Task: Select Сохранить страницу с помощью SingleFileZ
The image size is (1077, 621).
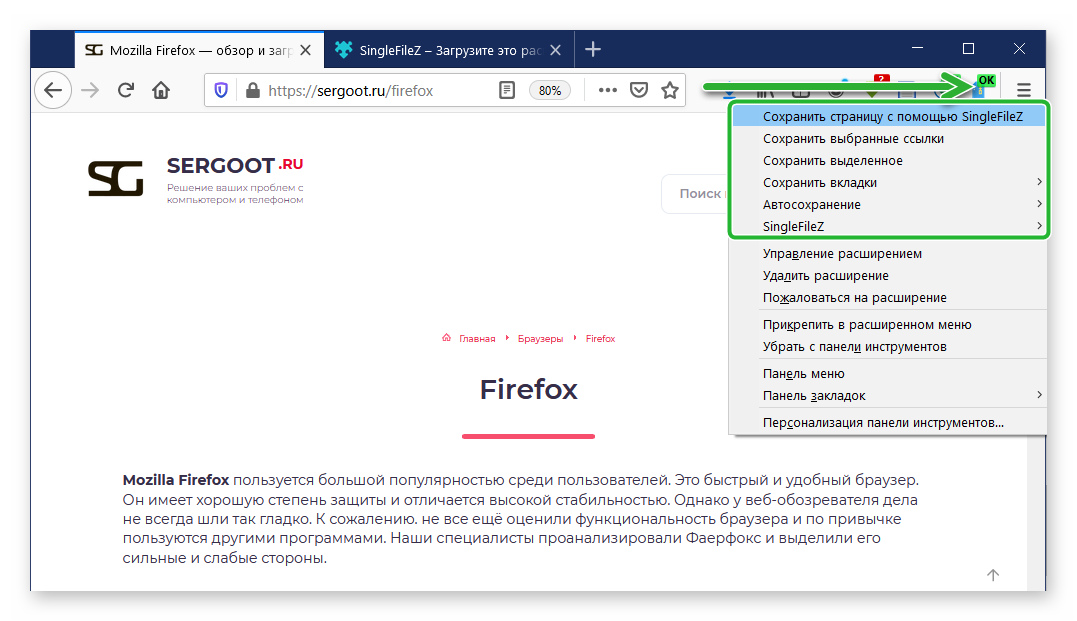Action: (890, 117)
